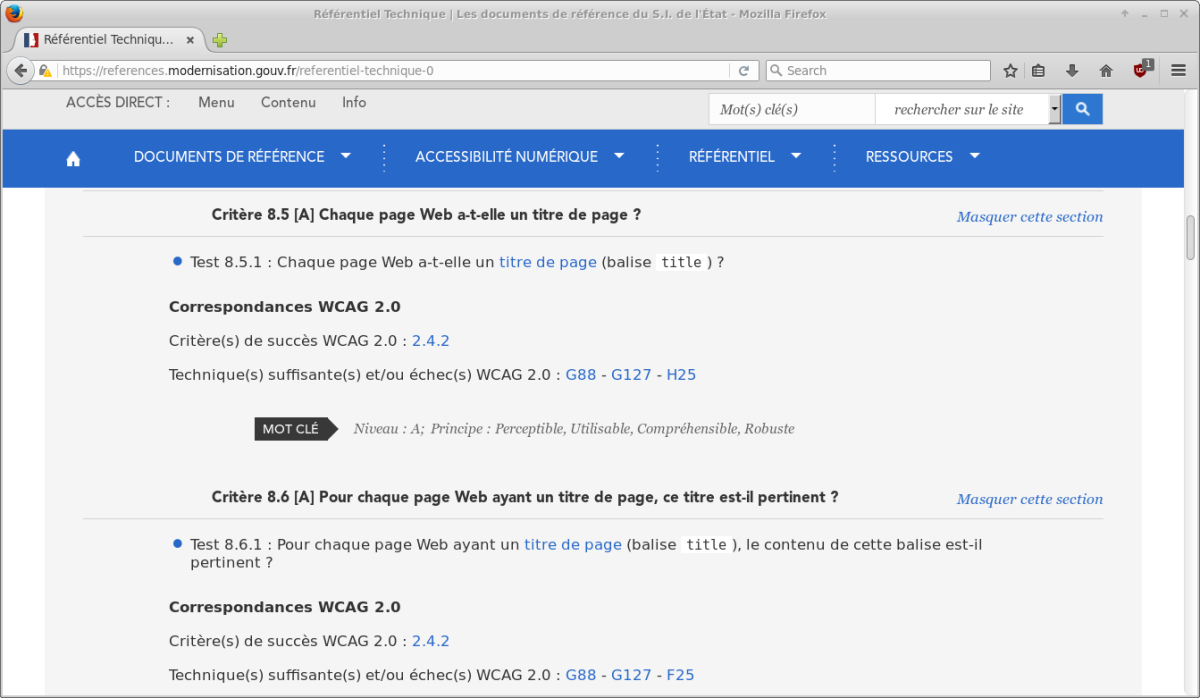This screenshot has height=698, width=1200.
Task: Launch site search with the magnifier button
Action: 1082,108
